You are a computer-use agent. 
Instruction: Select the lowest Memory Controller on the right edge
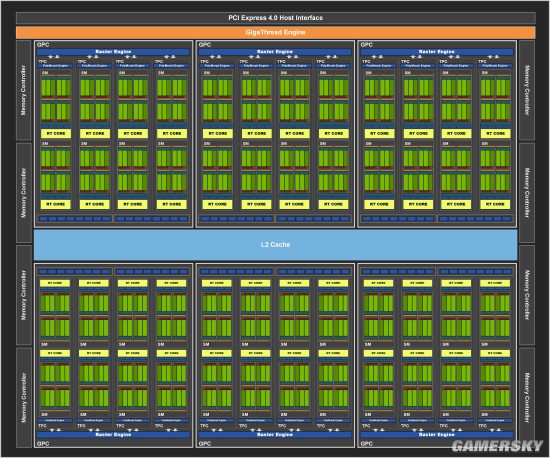click(527, 397)
